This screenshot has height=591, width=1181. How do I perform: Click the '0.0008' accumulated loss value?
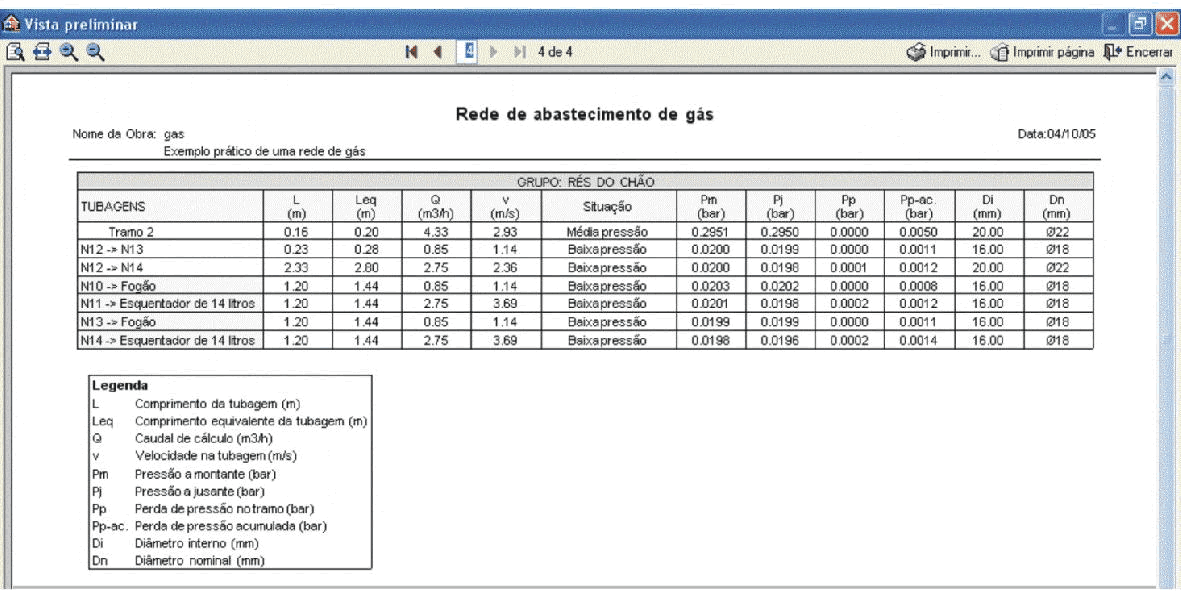point(918,286)
